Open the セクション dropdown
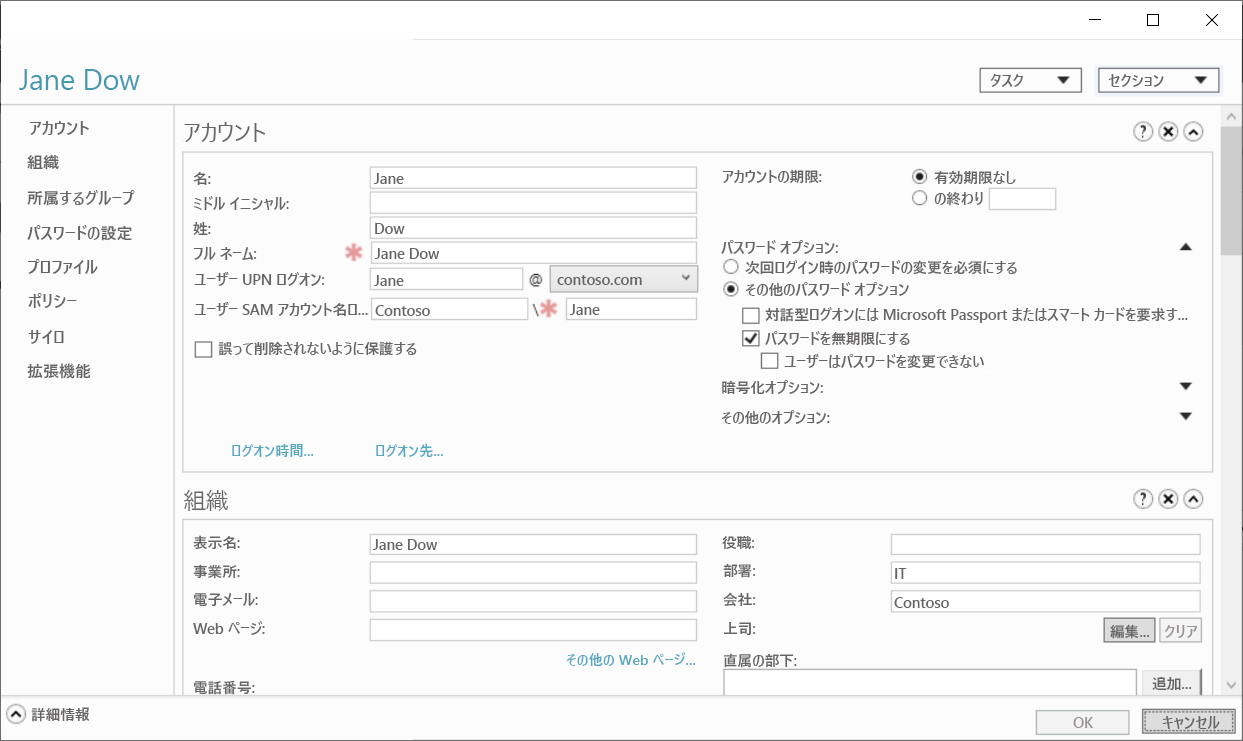Screen dimensions: 1243x741 (x=1158, y=79)
